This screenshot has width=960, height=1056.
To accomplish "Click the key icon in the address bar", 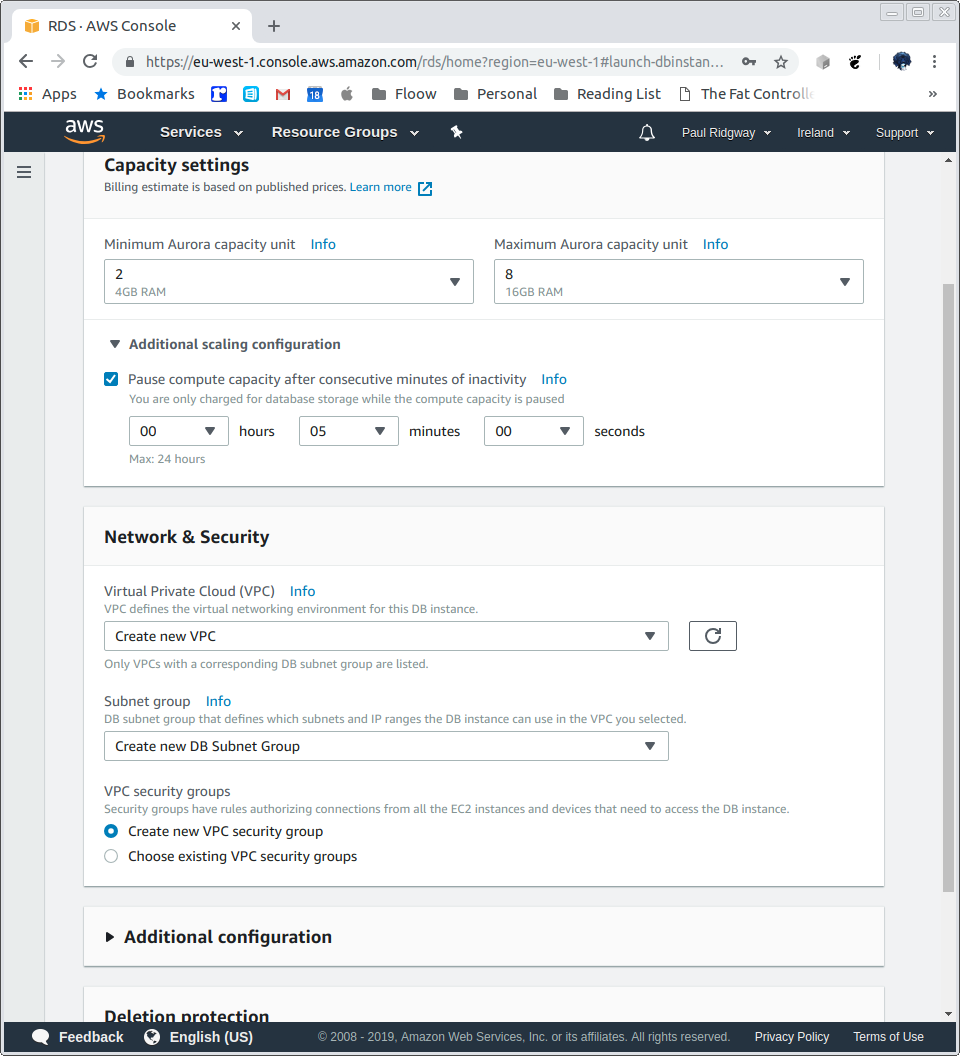I will pyautogui.click(x=749, y=61).
